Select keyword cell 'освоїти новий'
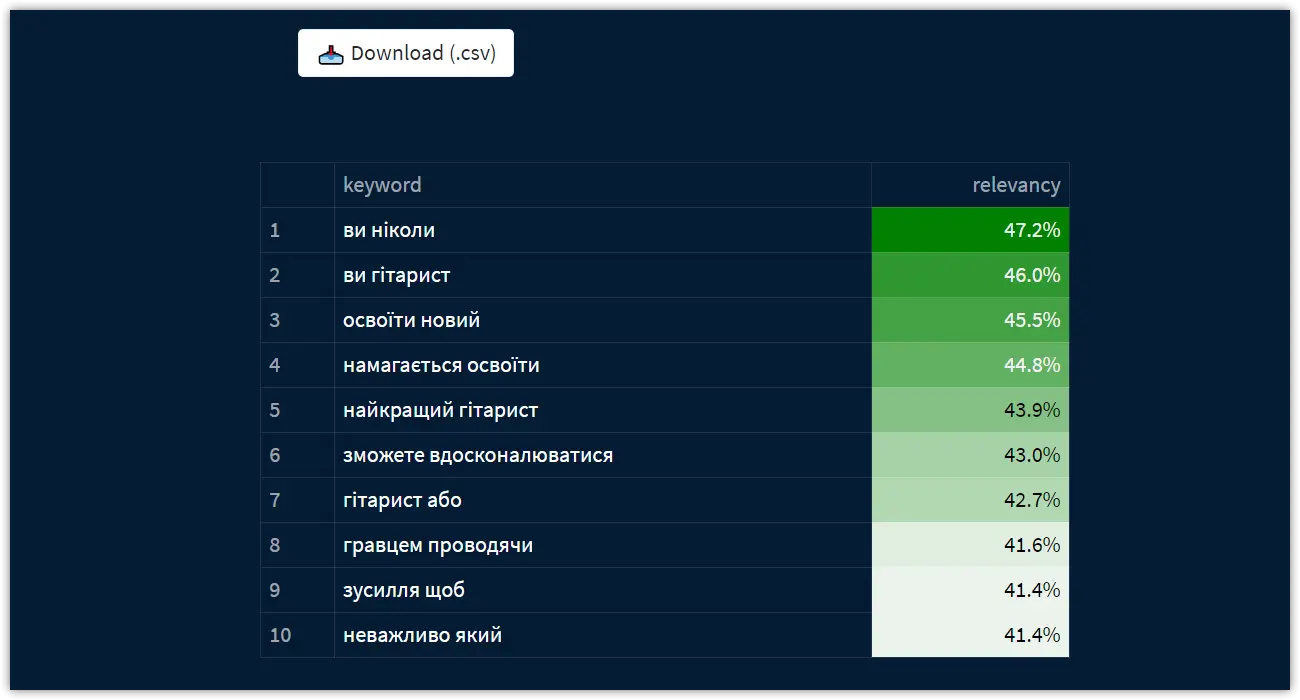 (603, 320)
